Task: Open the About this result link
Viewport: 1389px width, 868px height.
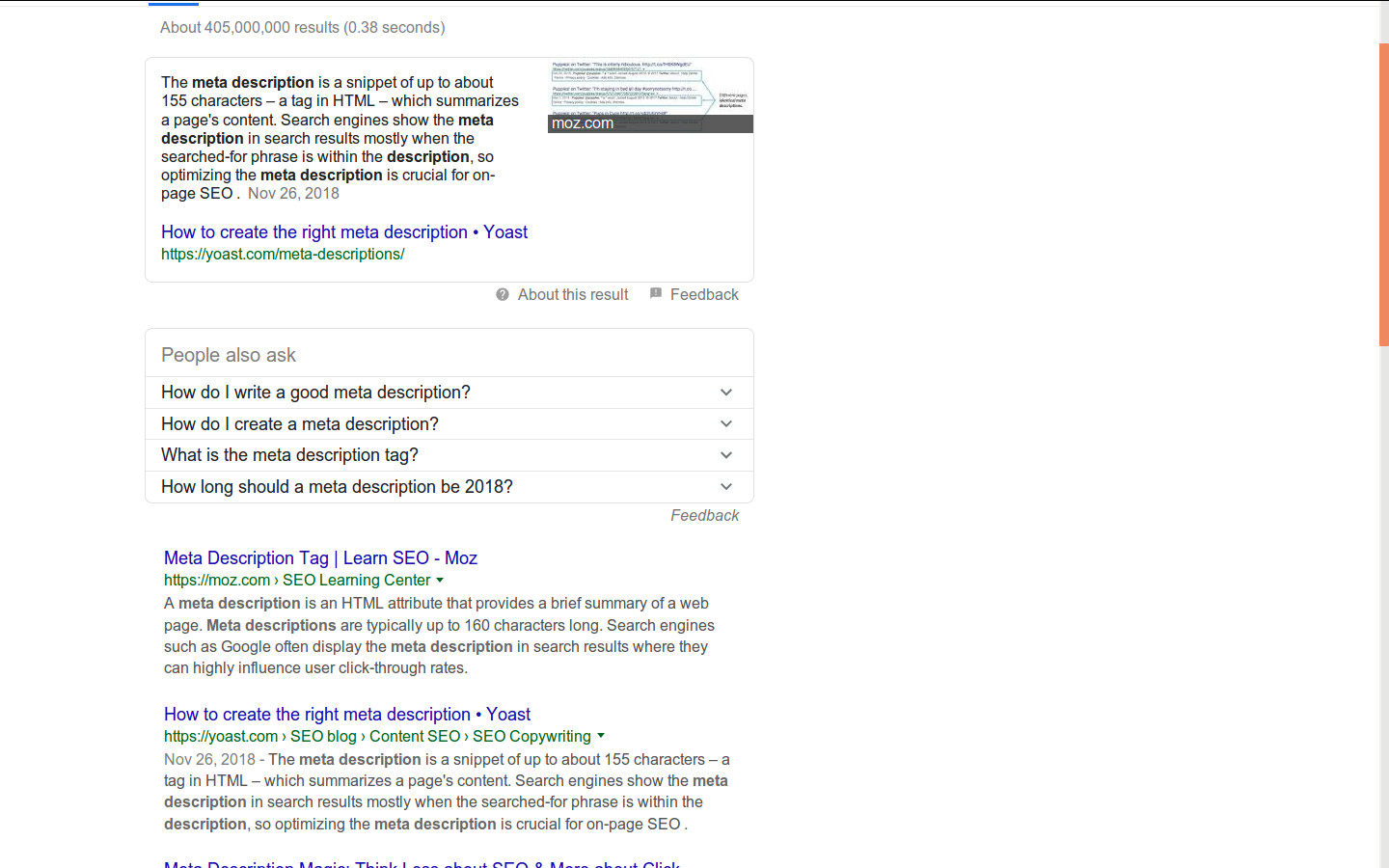Action: coord(573,294)
